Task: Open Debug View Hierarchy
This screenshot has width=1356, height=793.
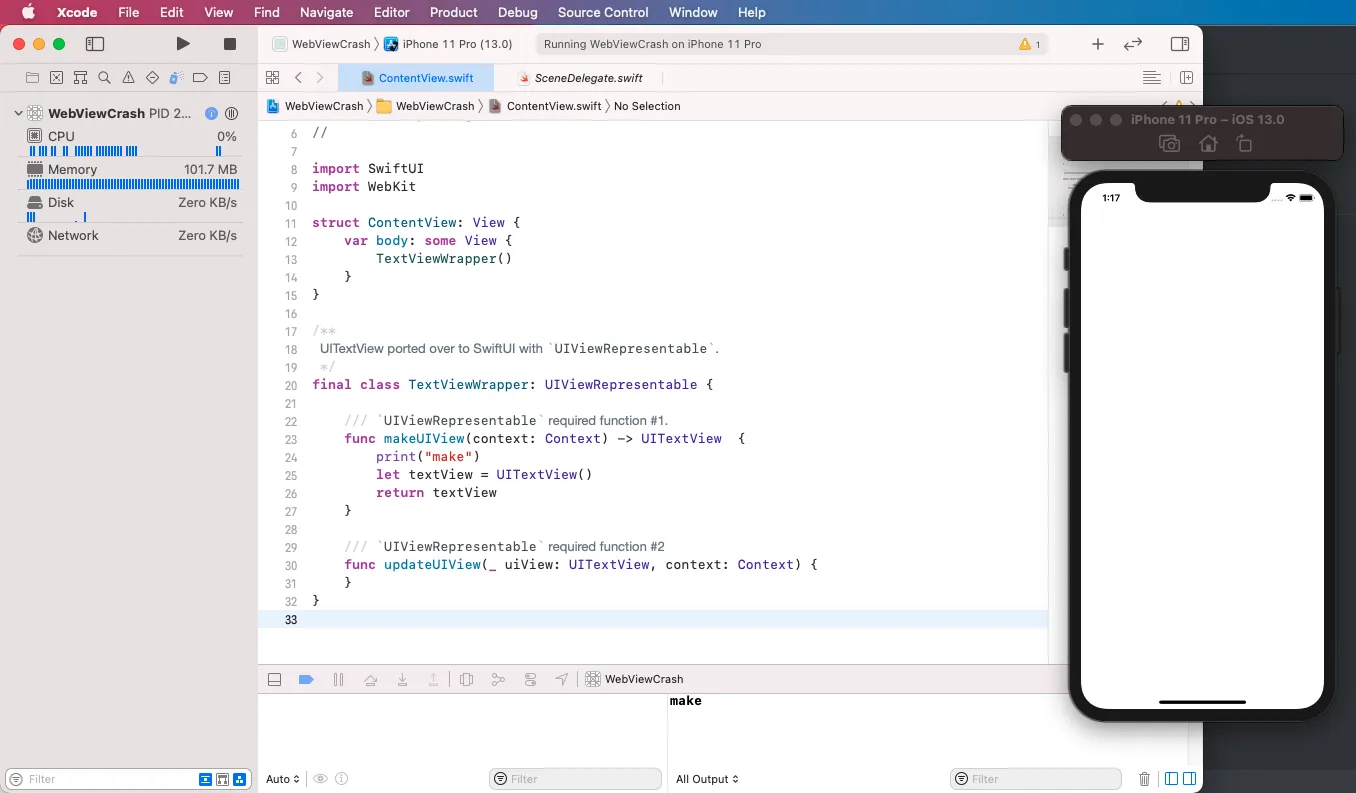Action: tap(466, 679)
